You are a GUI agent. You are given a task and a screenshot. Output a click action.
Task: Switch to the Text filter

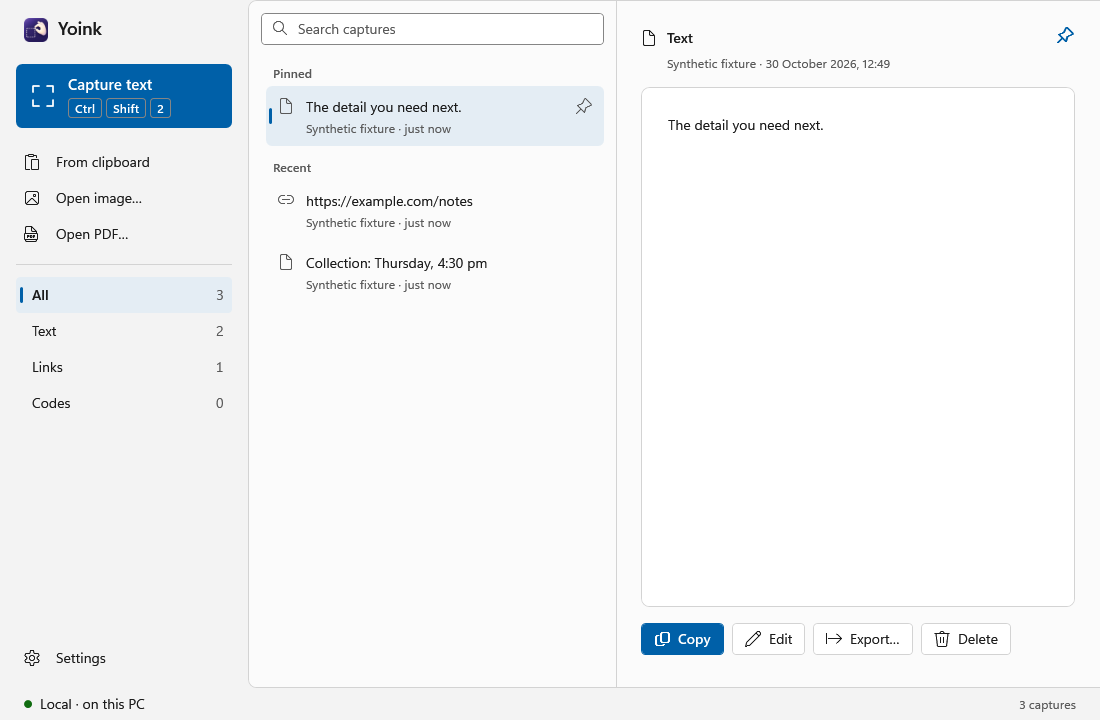tap(123, 331)
